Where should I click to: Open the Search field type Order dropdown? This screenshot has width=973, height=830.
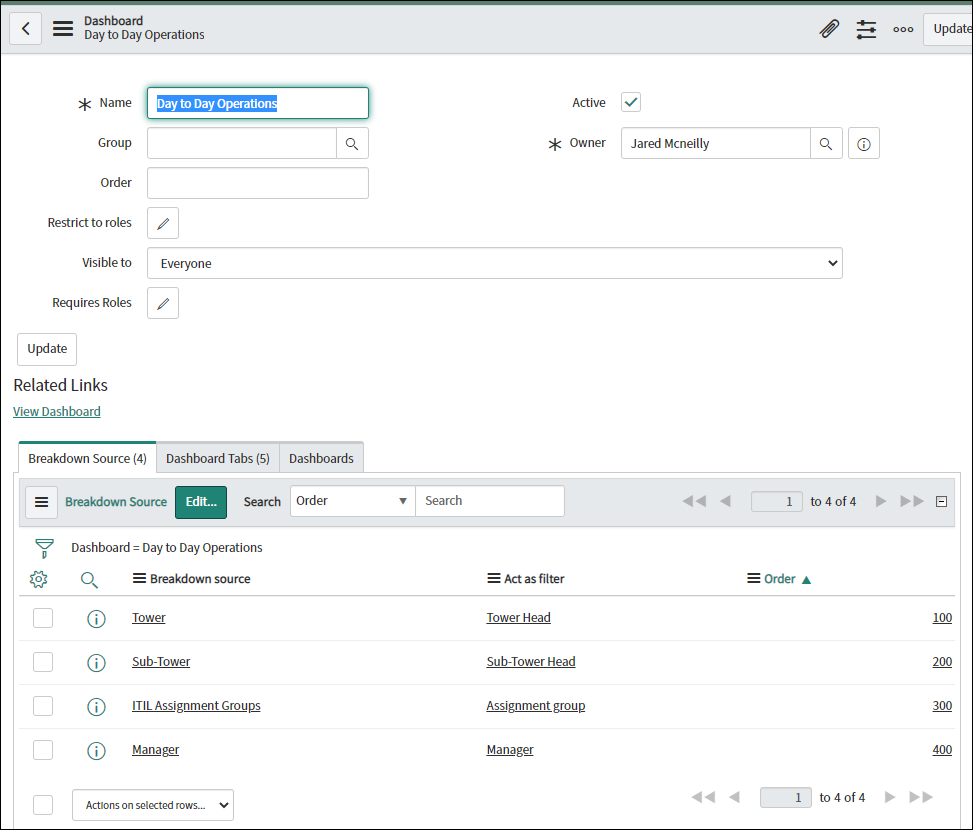352,501
